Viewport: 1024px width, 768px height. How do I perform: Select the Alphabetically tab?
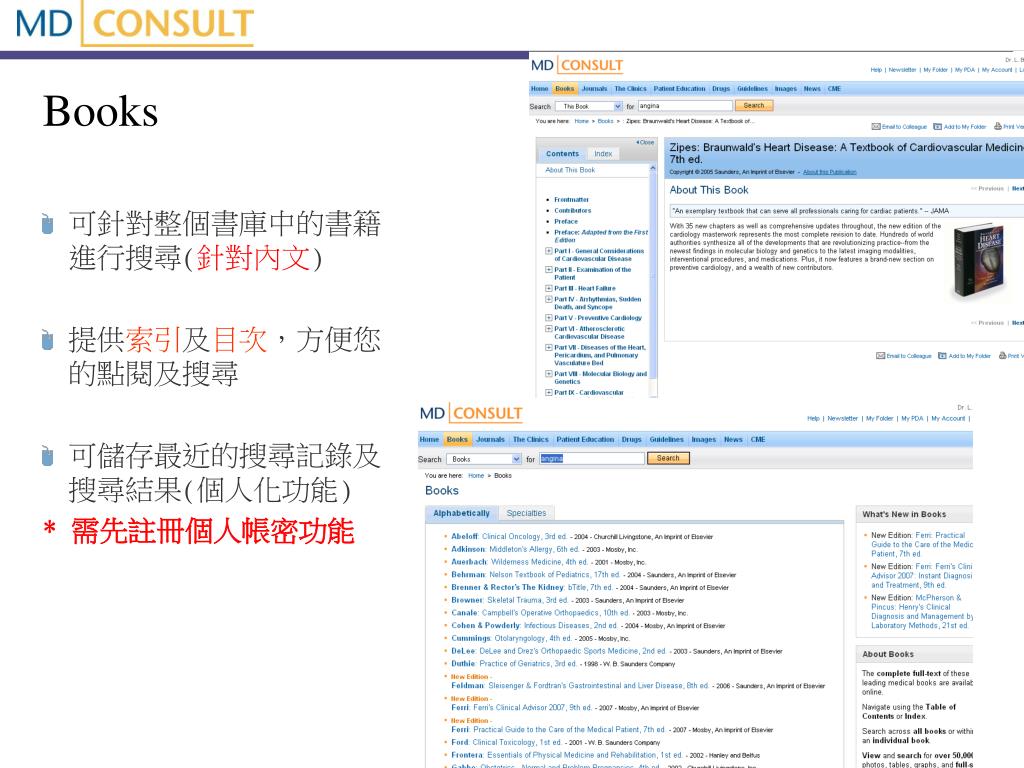[x=461, y=513]
